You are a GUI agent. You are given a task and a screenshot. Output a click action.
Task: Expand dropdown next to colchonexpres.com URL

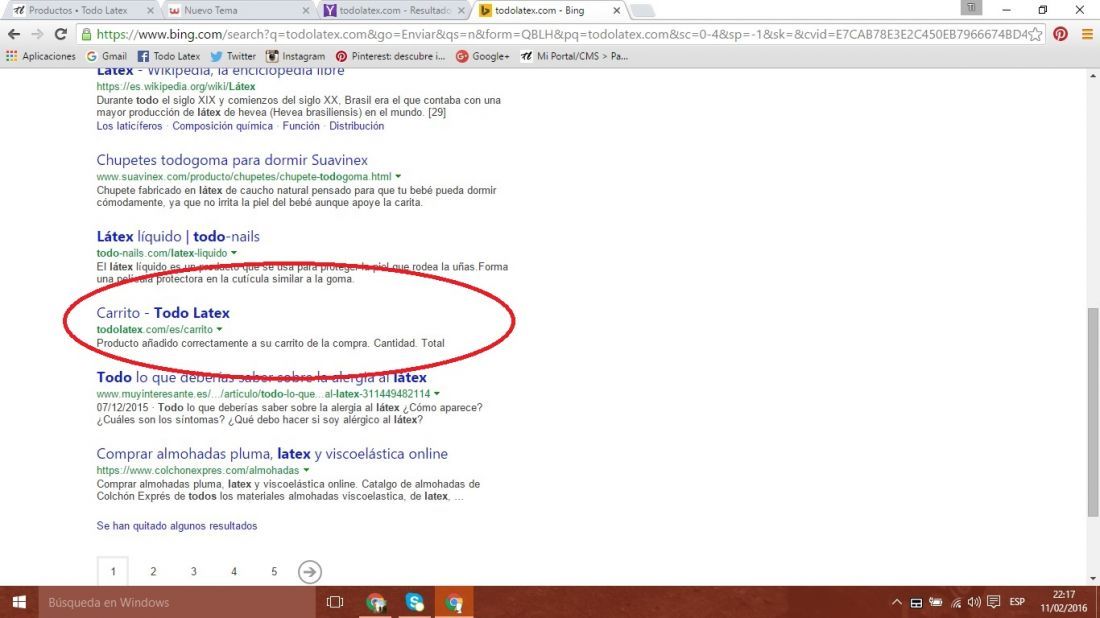[307, 470]
